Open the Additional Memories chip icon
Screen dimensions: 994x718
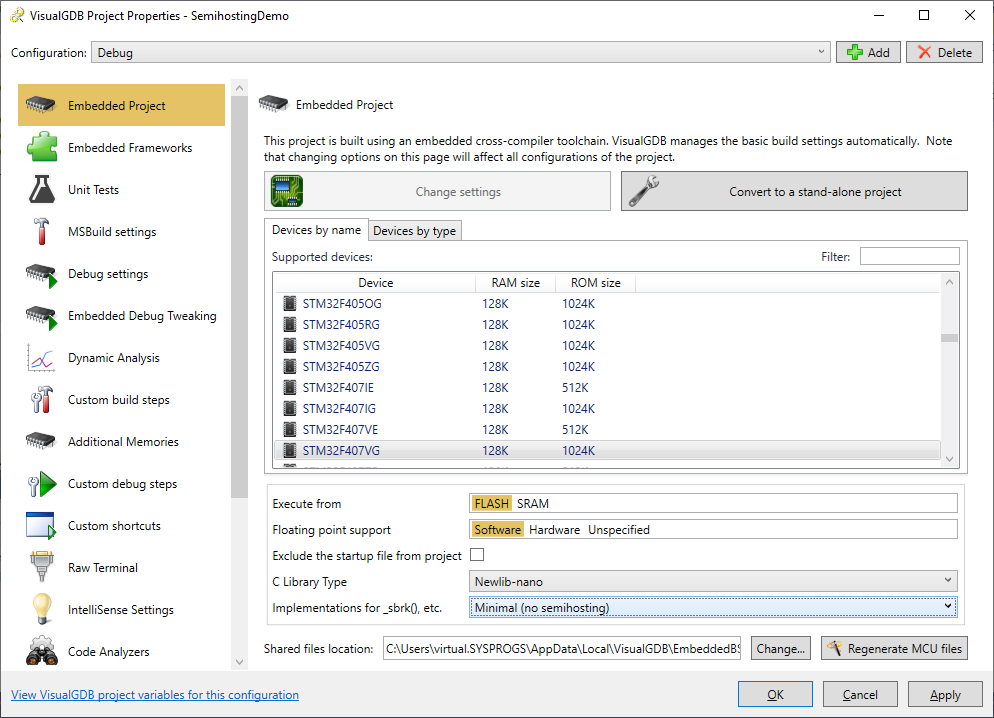pyautogui.click(x=41, y=442)
